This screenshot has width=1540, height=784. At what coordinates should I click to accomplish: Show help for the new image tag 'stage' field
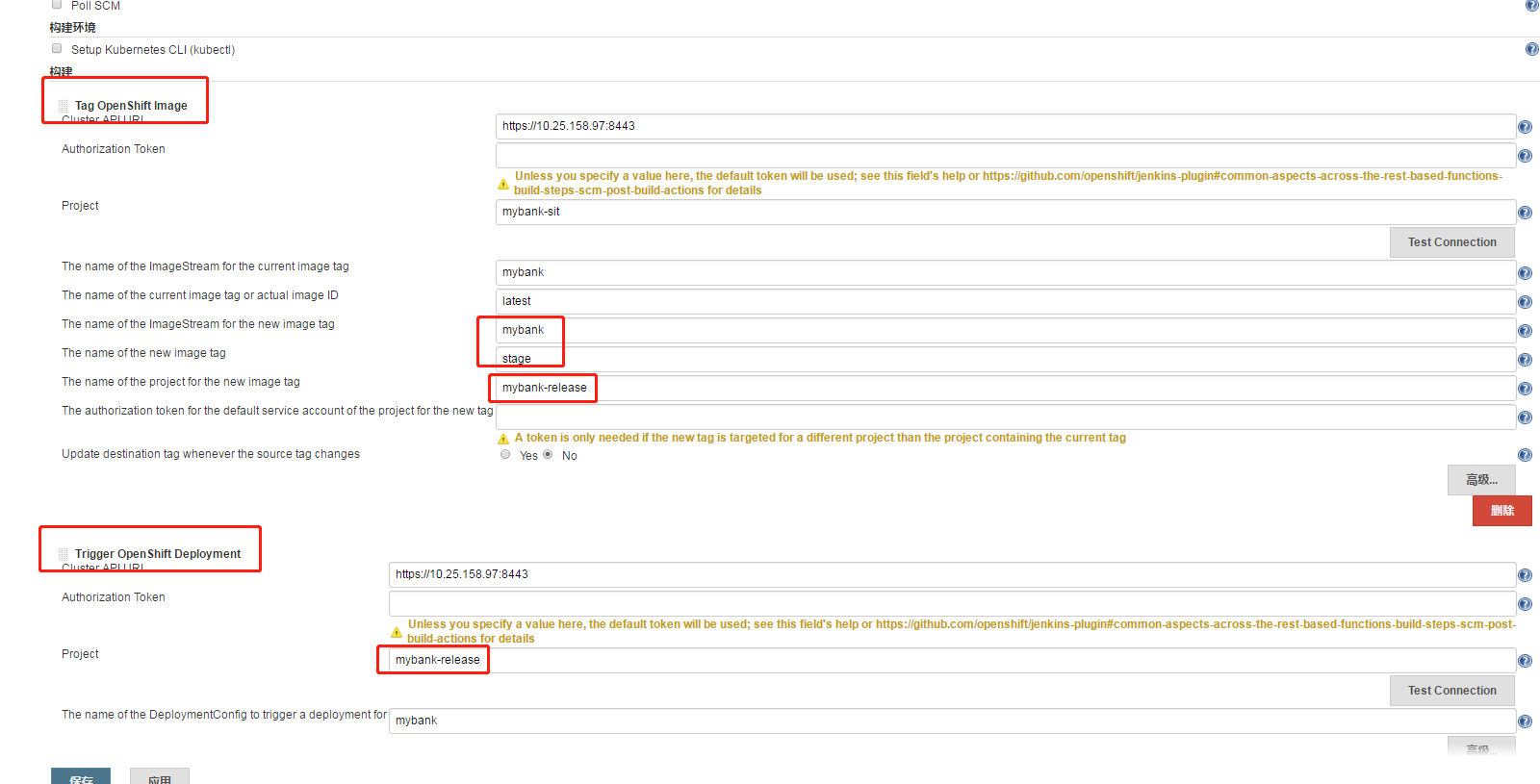(1525, 360)
